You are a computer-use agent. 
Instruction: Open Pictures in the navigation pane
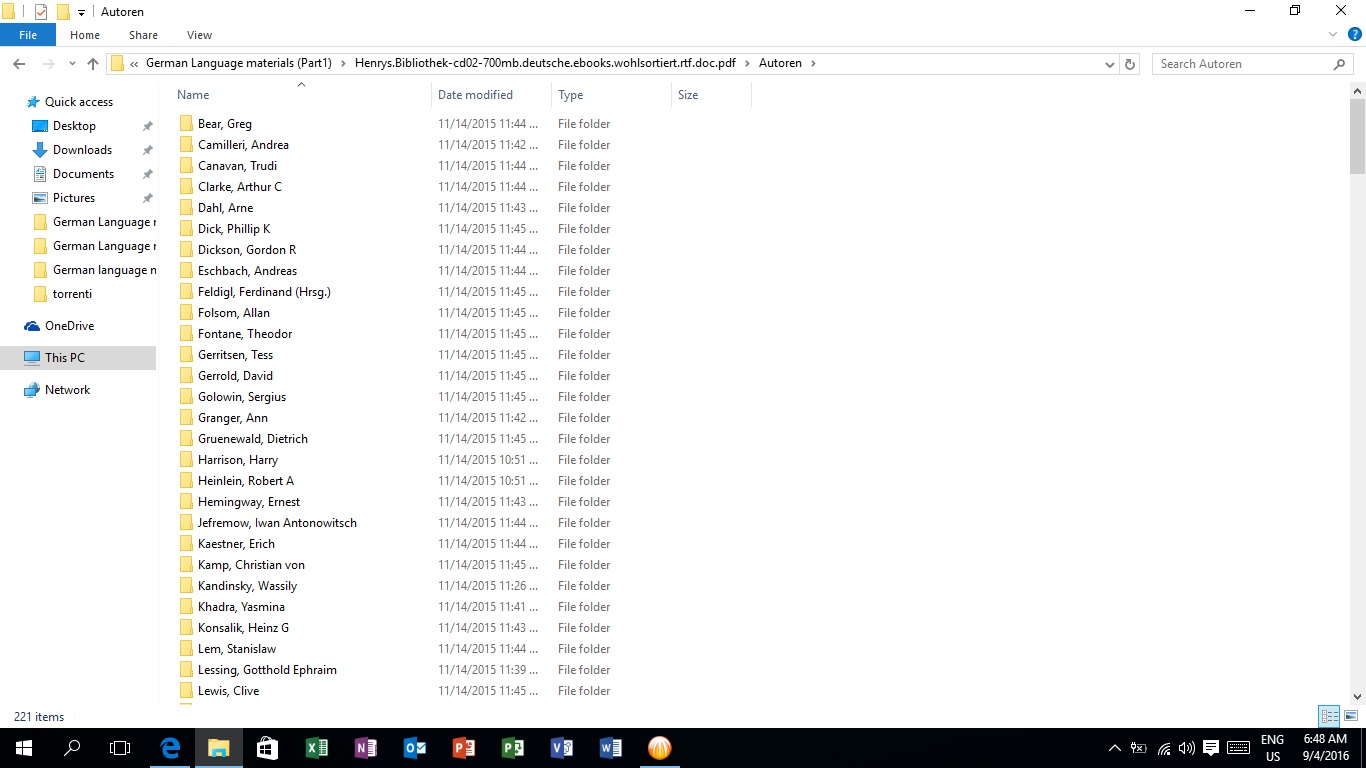(74, 198)
